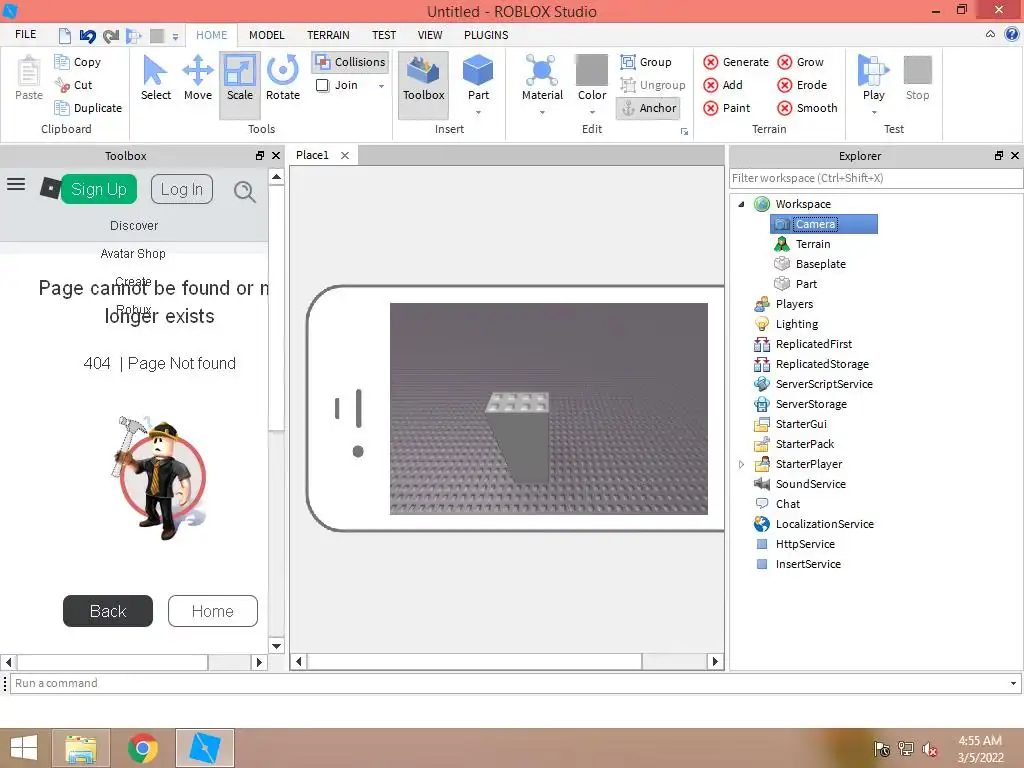Pick a color from the Color swatch
The width and height of the screenshot is (1024, 768).
click(x=592, y=70)
